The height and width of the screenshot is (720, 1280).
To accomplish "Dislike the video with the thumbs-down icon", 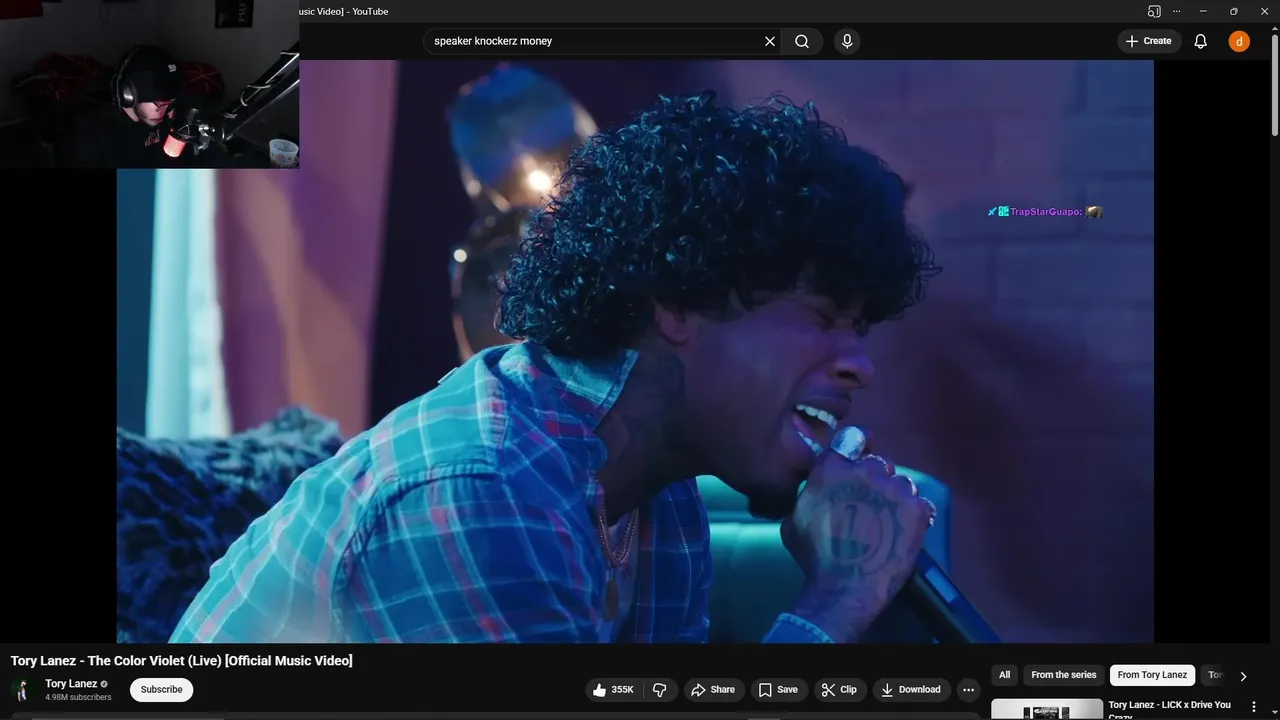I will [660, 690].
